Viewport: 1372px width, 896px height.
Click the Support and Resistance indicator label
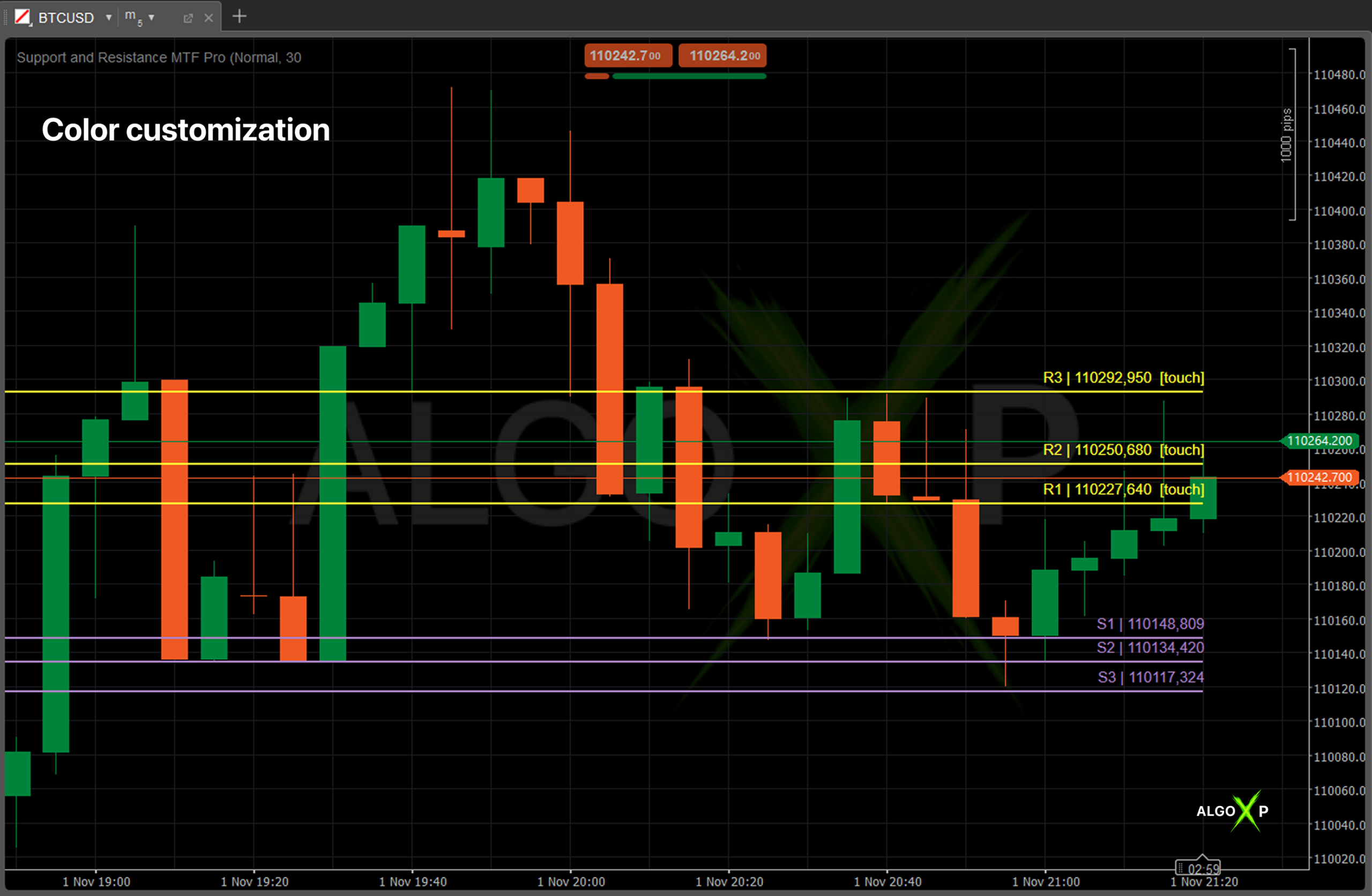(159, 58)
